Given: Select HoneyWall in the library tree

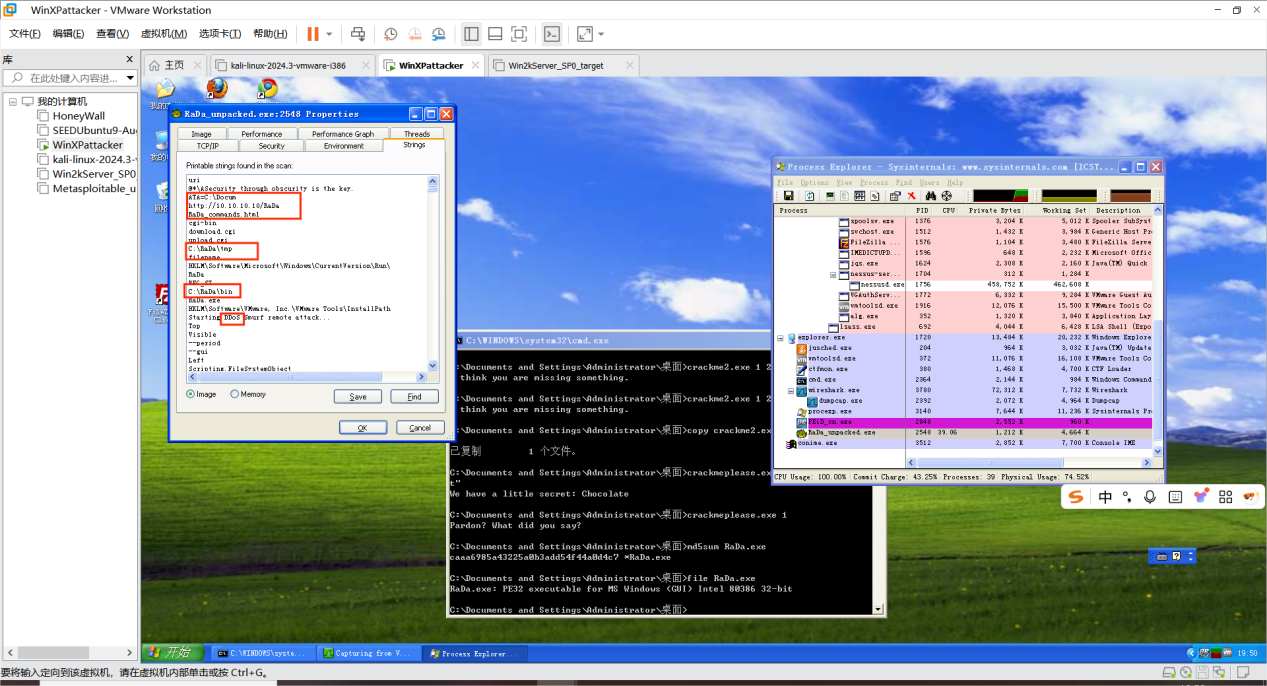Looking at the screenshot, I should (78, 116).
